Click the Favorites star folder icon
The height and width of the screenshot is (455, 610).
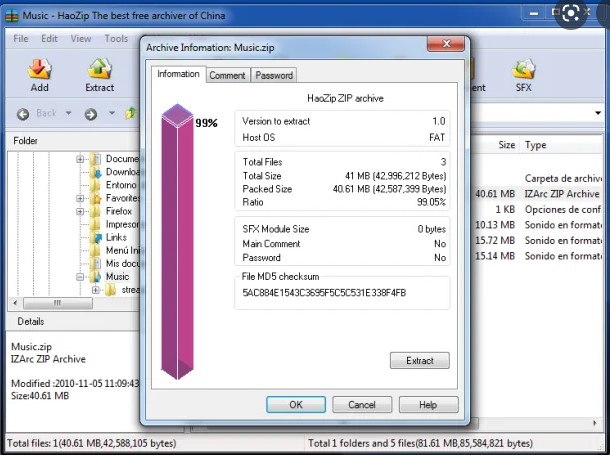[95, 198]
